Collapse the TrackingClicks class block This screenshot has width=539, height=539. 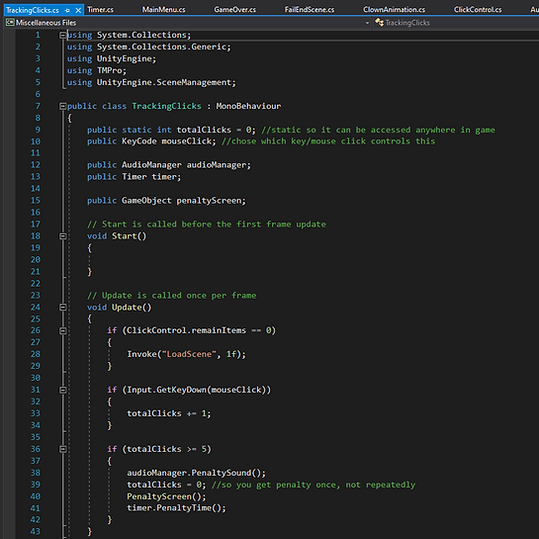[x=63, y=106]
